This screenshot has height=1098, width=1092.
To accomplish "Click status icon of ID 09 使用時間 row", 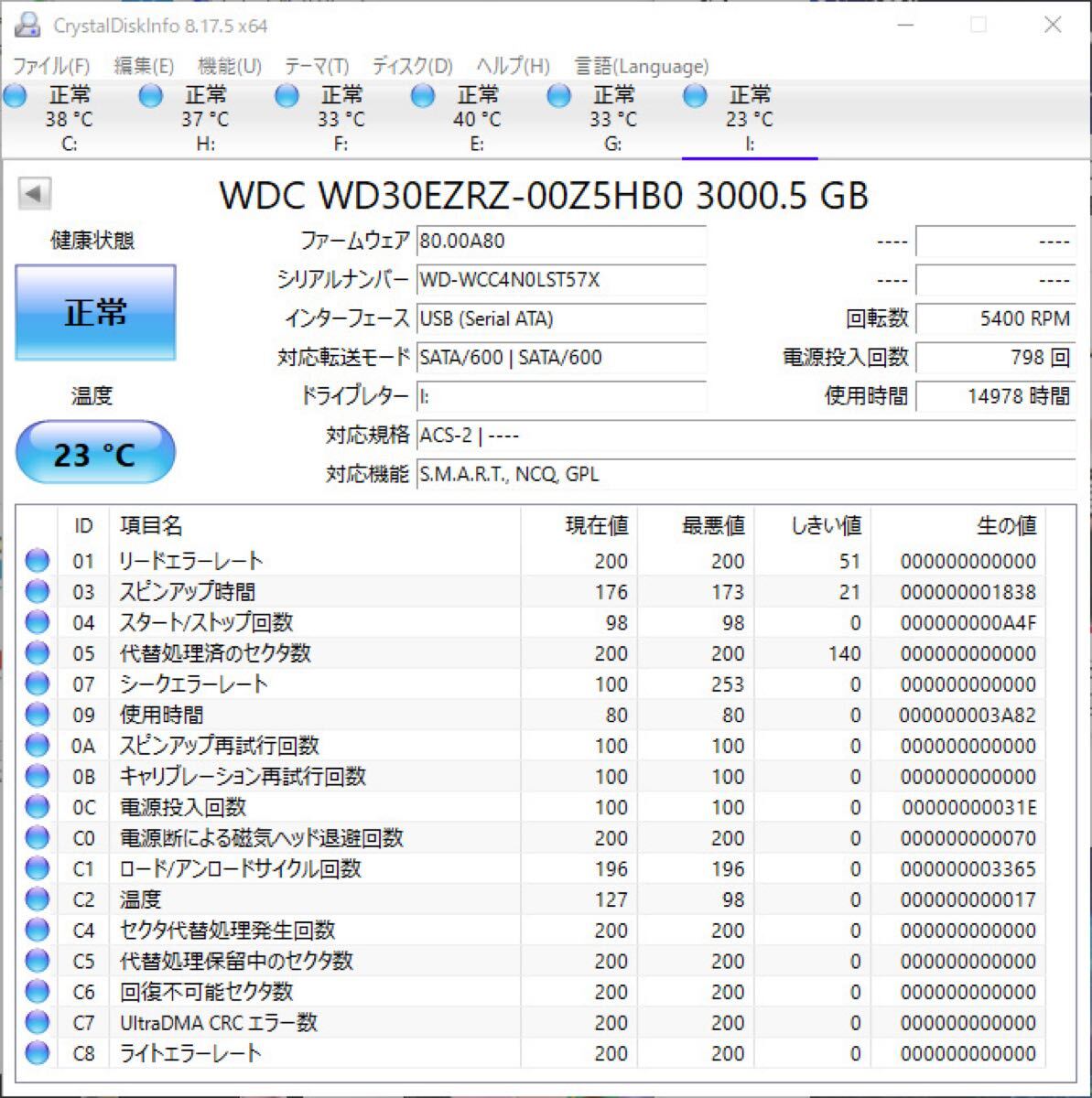I will pos(38,715).
